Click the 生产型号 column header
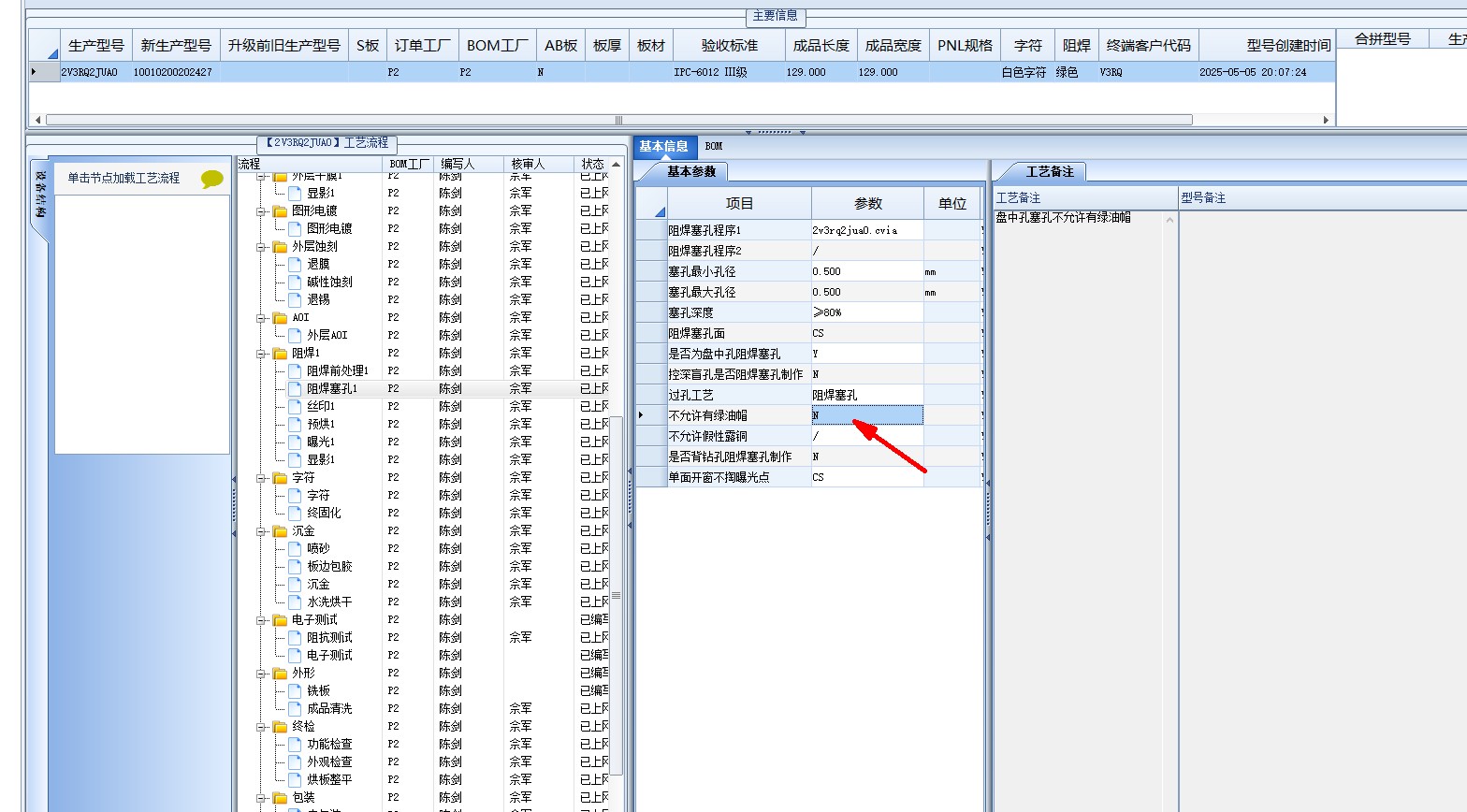Image resolution: width=1467 pixels, height=812 pixels. tap(96, 46)
